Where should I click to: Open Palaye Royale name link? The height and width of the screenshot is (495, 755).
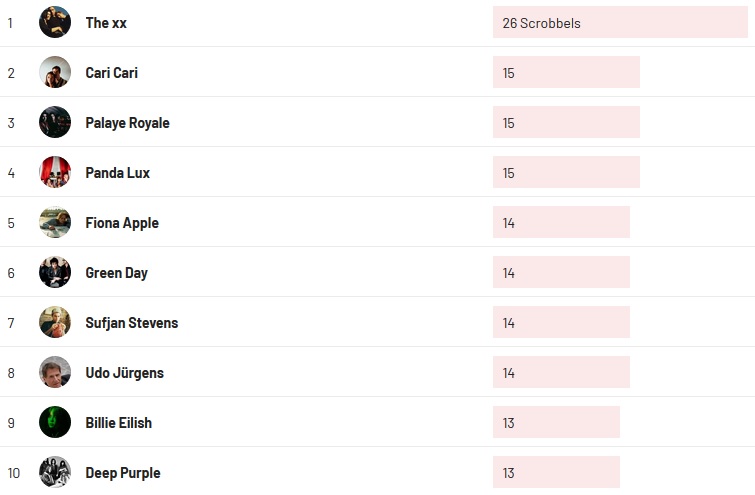pyautogui.click(x=127, y=123)
